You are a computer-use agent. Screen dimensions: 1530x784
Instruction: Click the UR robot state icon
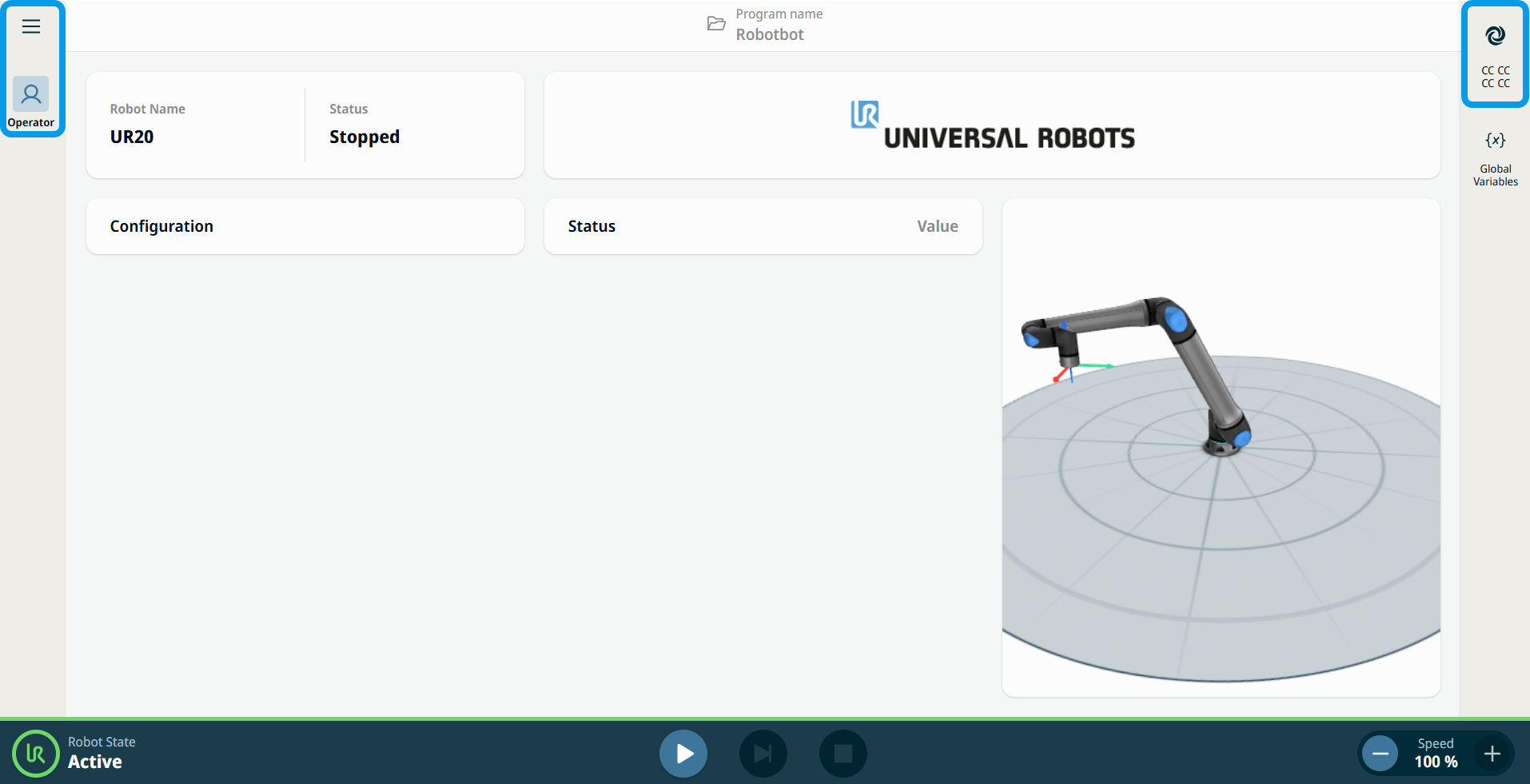[36, 753]
